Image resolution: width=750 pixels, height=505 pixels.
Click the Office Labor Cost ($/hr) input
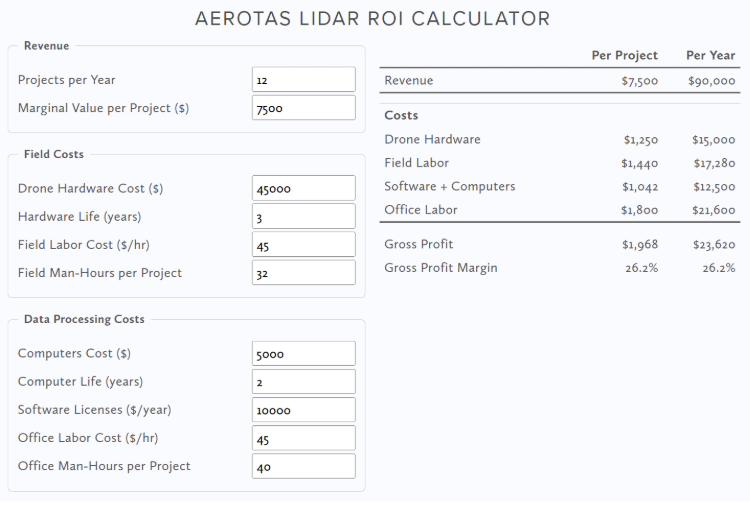304,438
